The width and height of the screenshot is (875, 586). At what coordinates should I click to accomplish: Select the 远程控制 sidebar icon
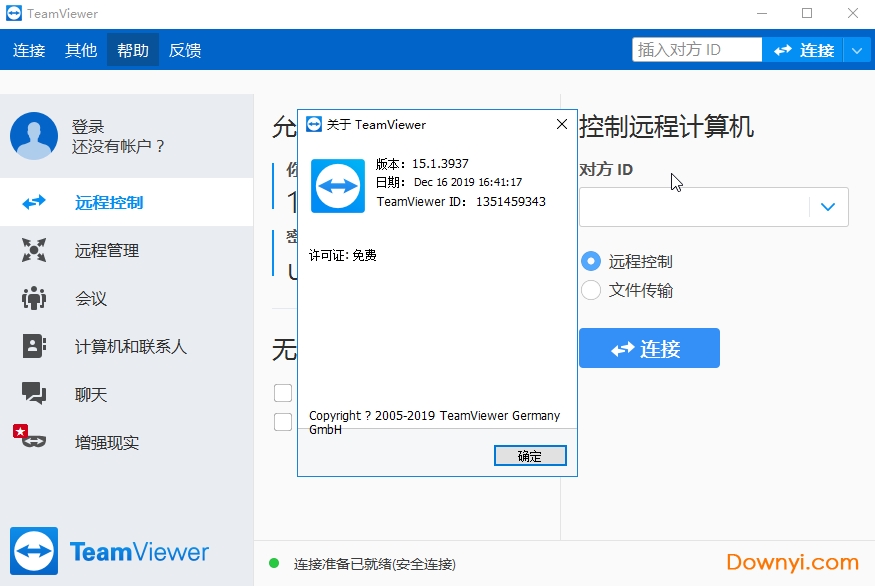click(33, 202)
